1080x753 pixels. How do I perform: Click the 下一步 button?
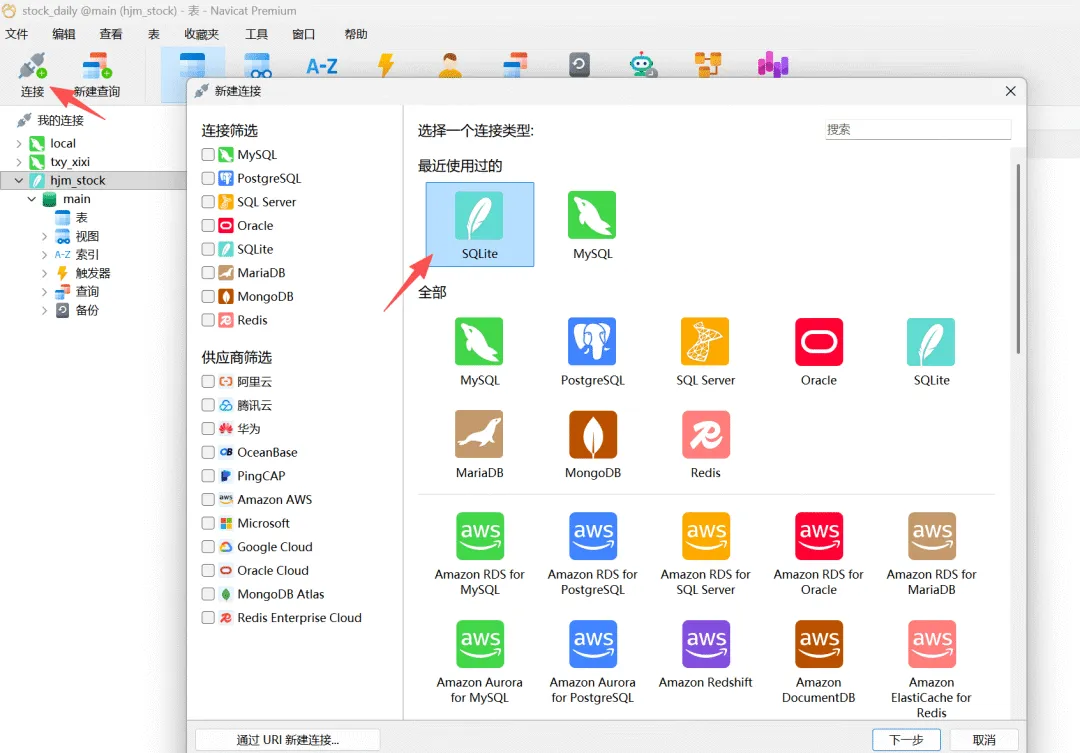click(906, 739)
